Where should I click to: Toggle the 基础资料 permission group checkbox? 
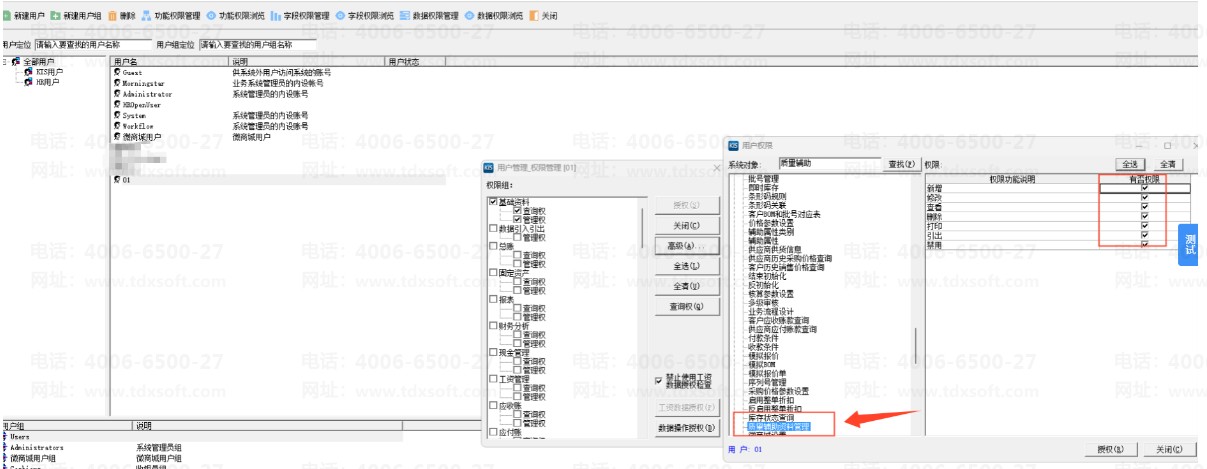coord(492,202)
